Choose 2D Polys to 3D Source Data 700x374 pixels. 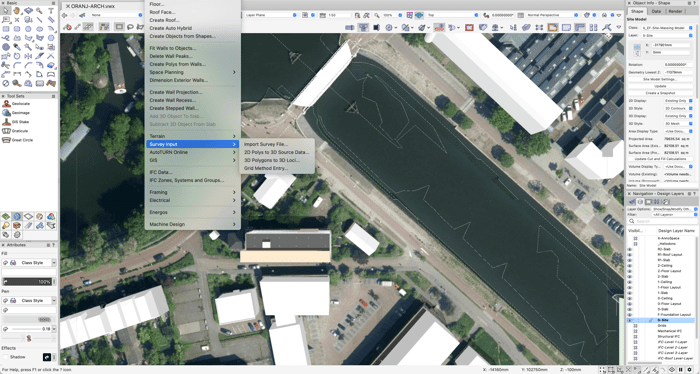tap(277, 152)
